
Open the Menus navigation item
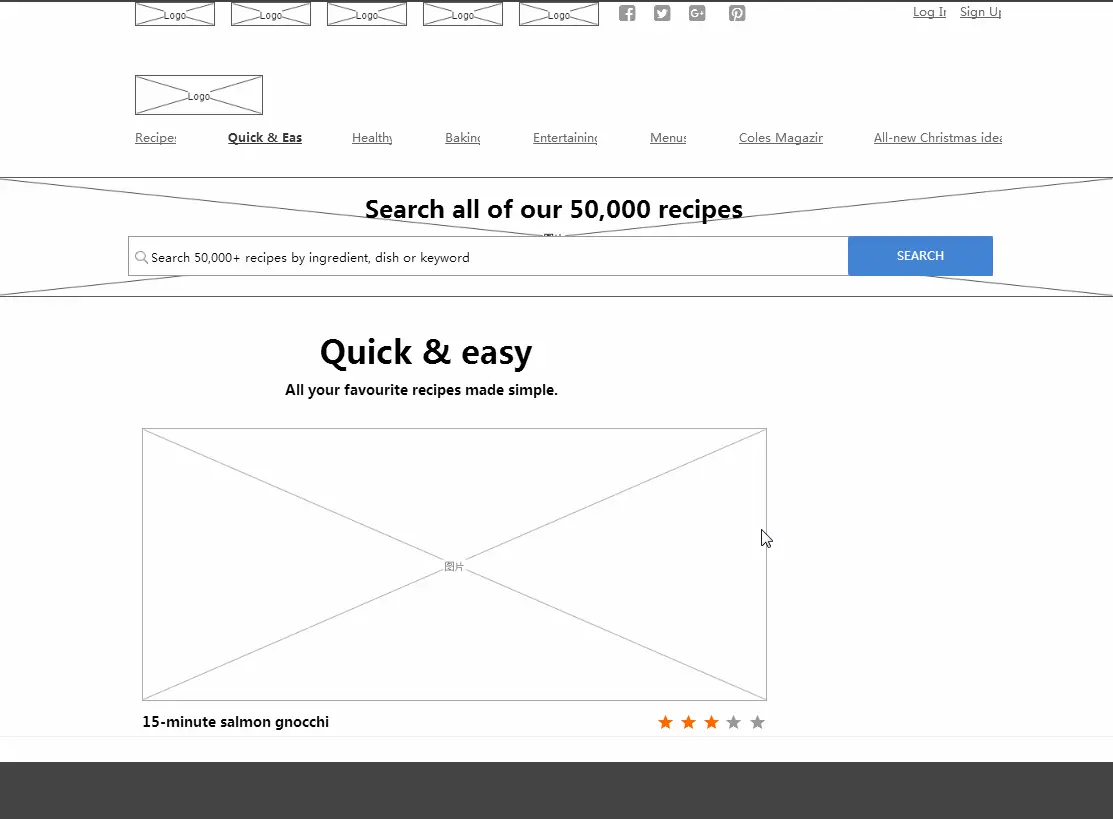[x=668, y=138]
